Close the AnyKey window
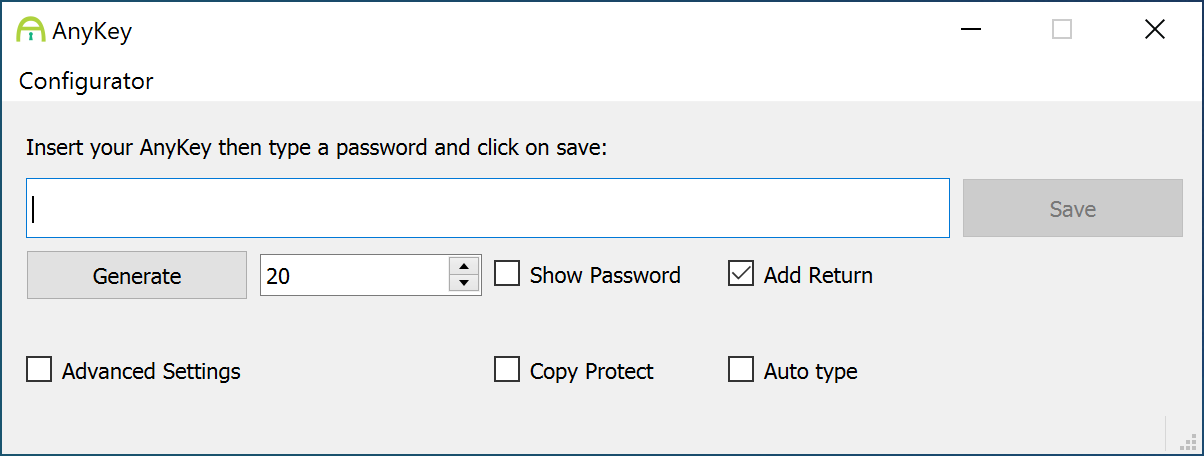1204x456 pixels. [1154, 30]
